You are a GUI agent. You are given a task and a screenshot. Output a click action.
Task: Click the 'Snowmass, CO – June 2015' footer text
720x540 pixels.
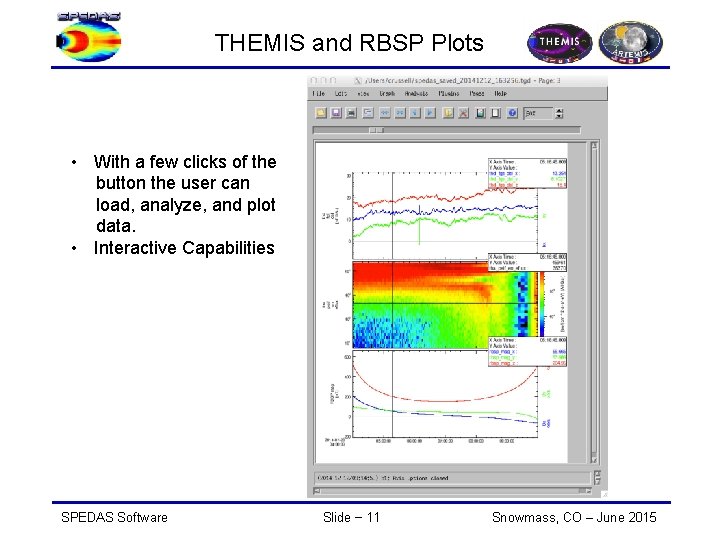[574, 518]
